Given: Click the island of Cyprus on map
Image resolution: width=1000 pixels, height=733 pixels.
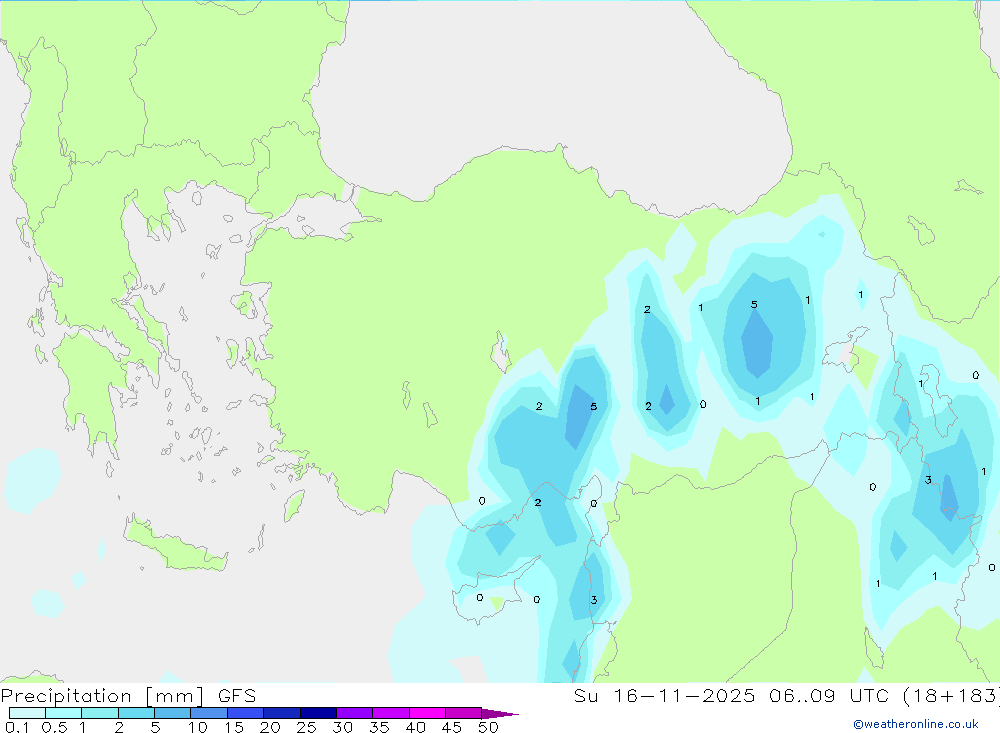Looking at the screenshot, I should pos(494,590).
